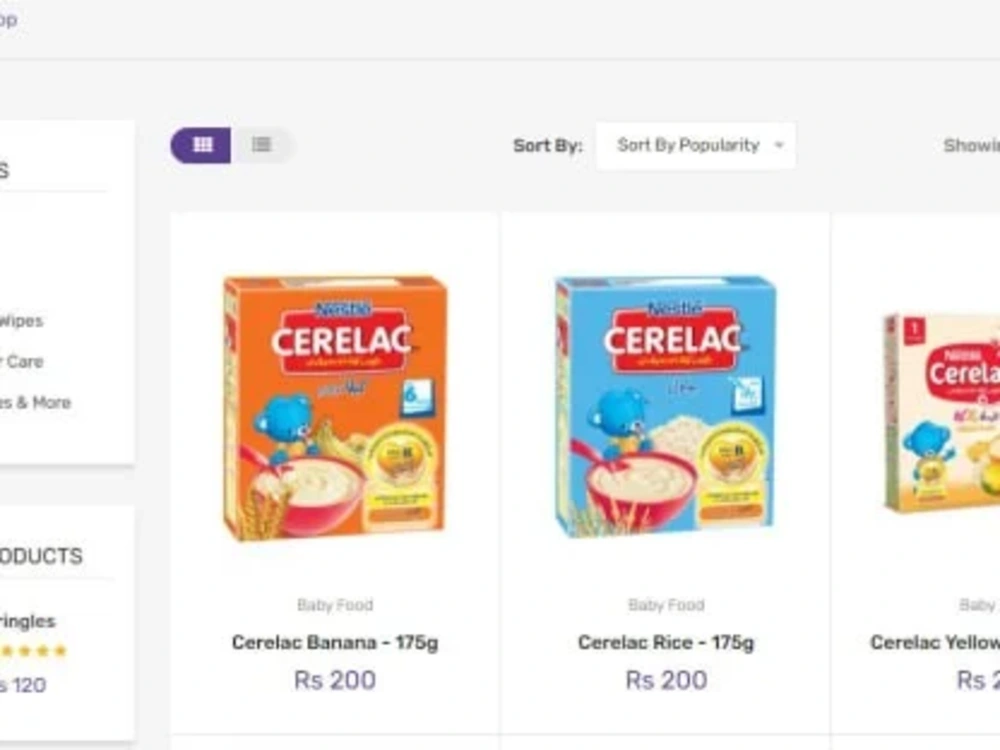The image size is (1000, 750).
Task: Open the Sort By Popularity dropdown
Action: click(696, 146)
